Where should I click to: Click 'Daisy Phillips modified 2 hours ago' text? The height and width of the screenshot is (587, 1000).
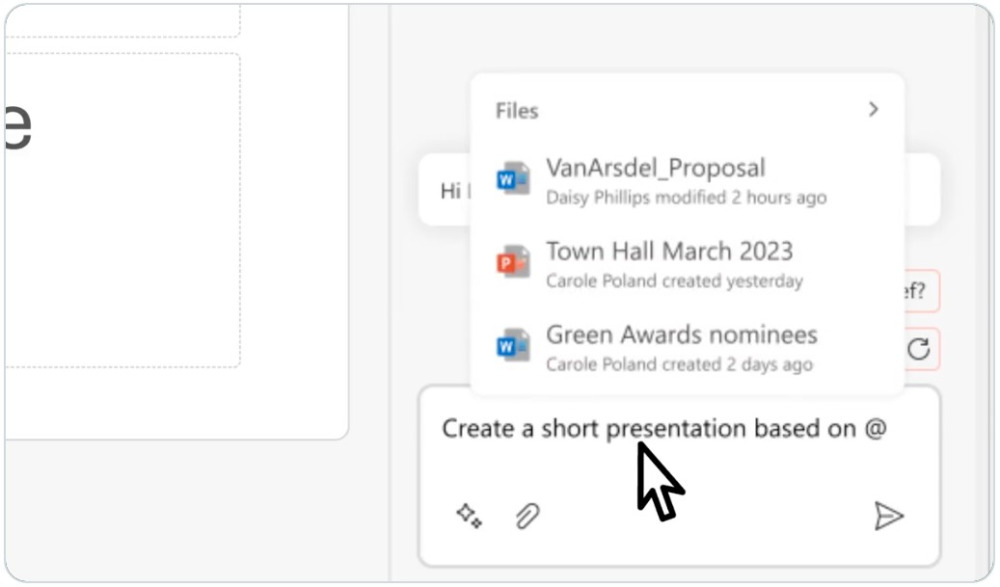coord(686,198)
